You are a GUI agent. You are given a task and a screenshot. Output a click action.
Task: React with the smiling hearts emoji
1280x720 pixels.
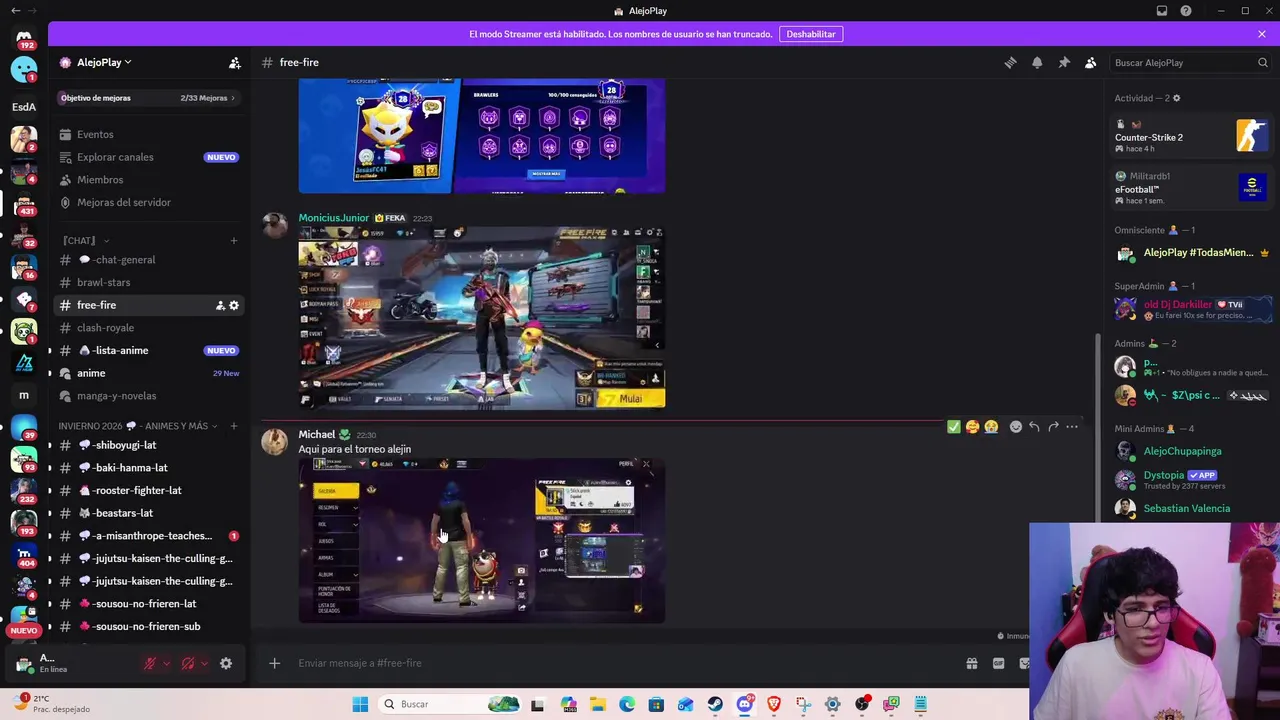[972, 427]
